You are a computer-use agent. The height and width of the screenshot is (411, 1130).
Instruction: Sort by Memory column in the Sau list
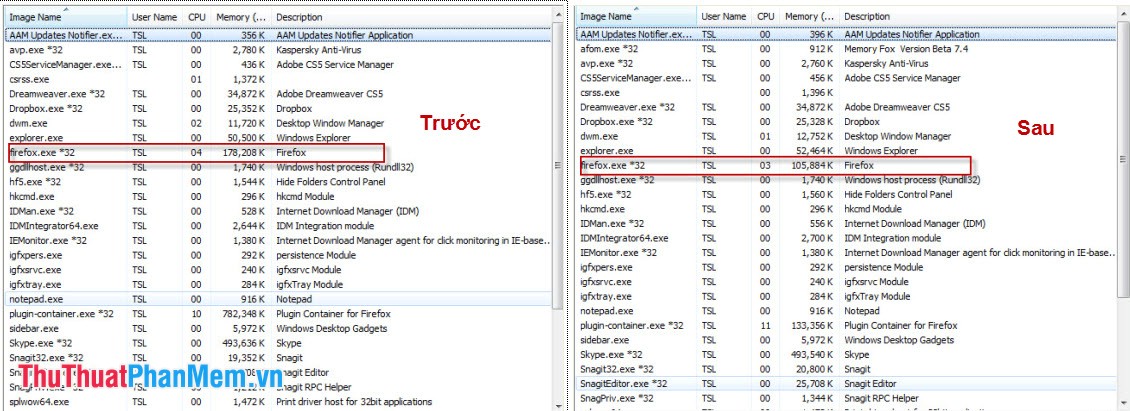(810, 17)
